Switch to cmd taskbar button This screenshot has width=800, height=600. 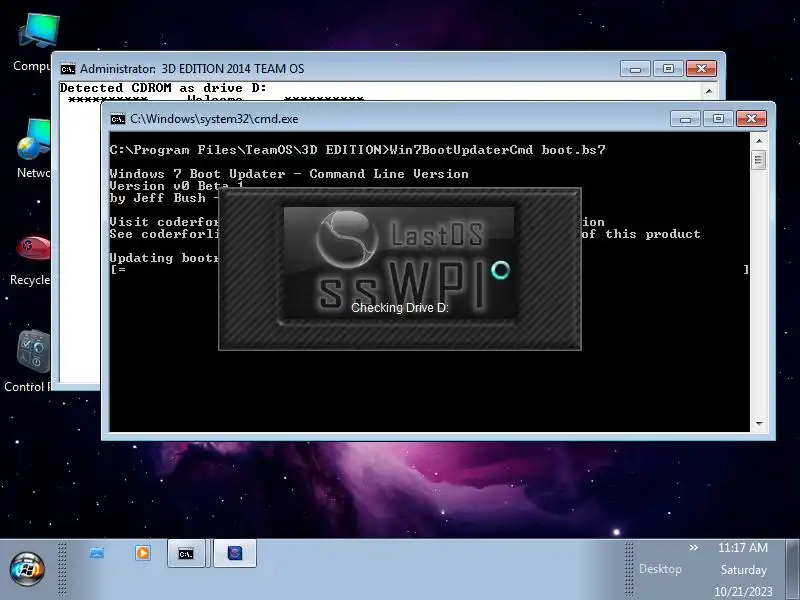pos(186,553)
